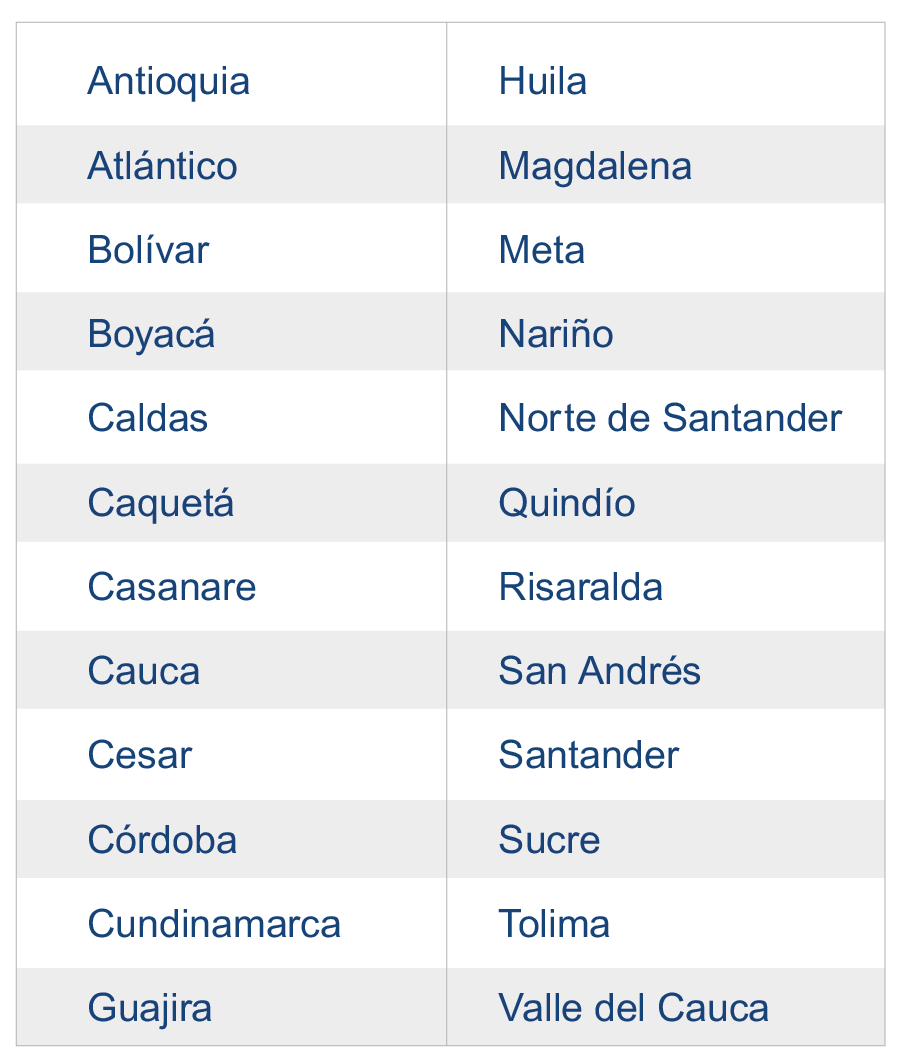This screenshot has height=1060, width=904.
Task: Open the Meta department link
Action: (541, 250)
